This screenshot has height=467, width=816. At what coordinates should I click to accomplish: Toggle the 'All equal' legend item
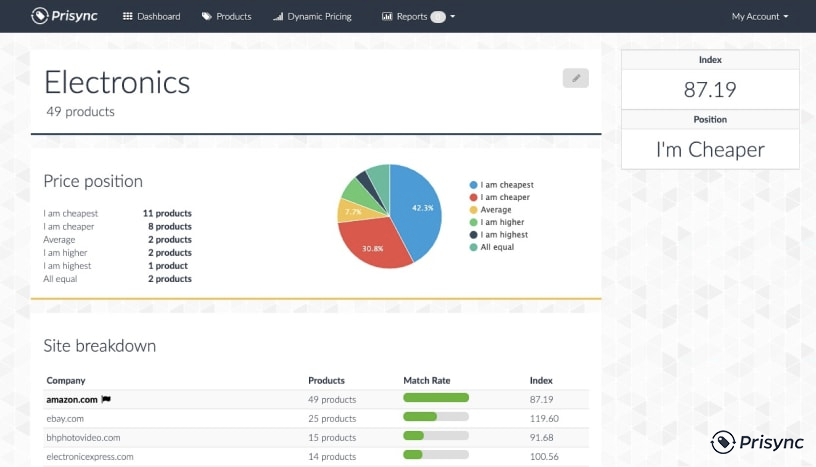[x=492, y=247]
